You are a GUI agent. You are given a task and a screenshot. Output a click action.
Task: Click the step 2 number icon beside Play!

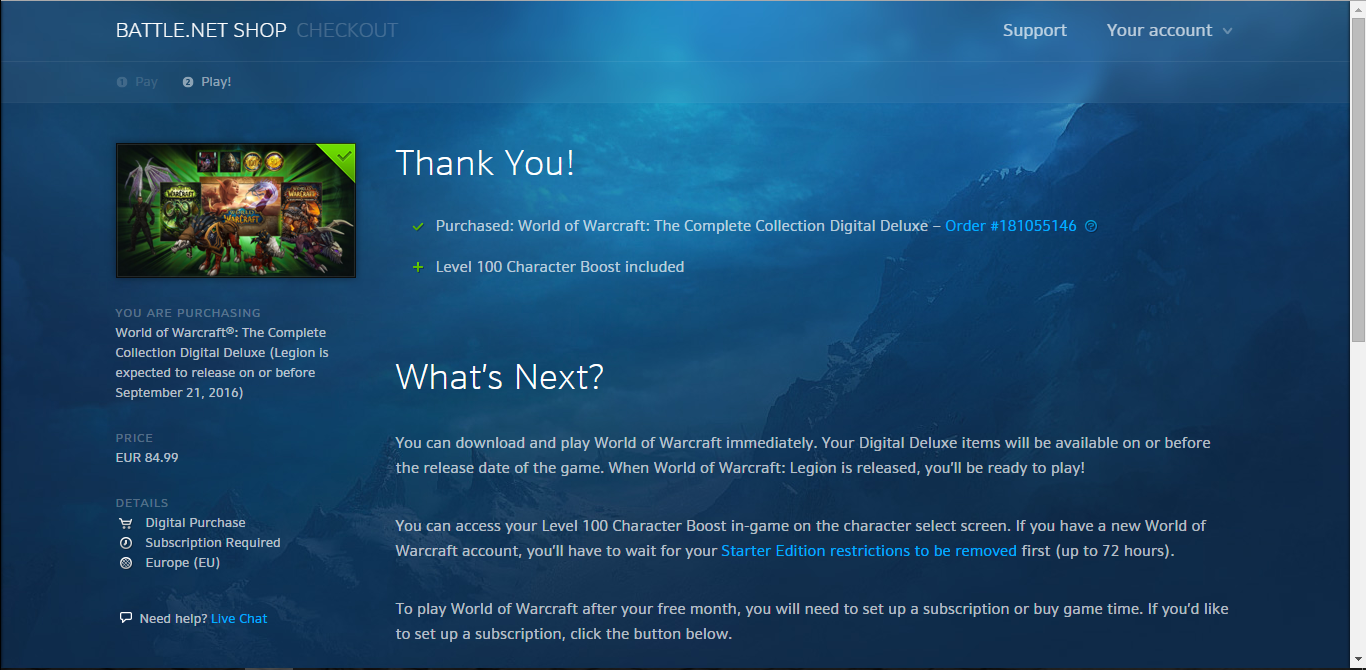(x=188, y=82)
